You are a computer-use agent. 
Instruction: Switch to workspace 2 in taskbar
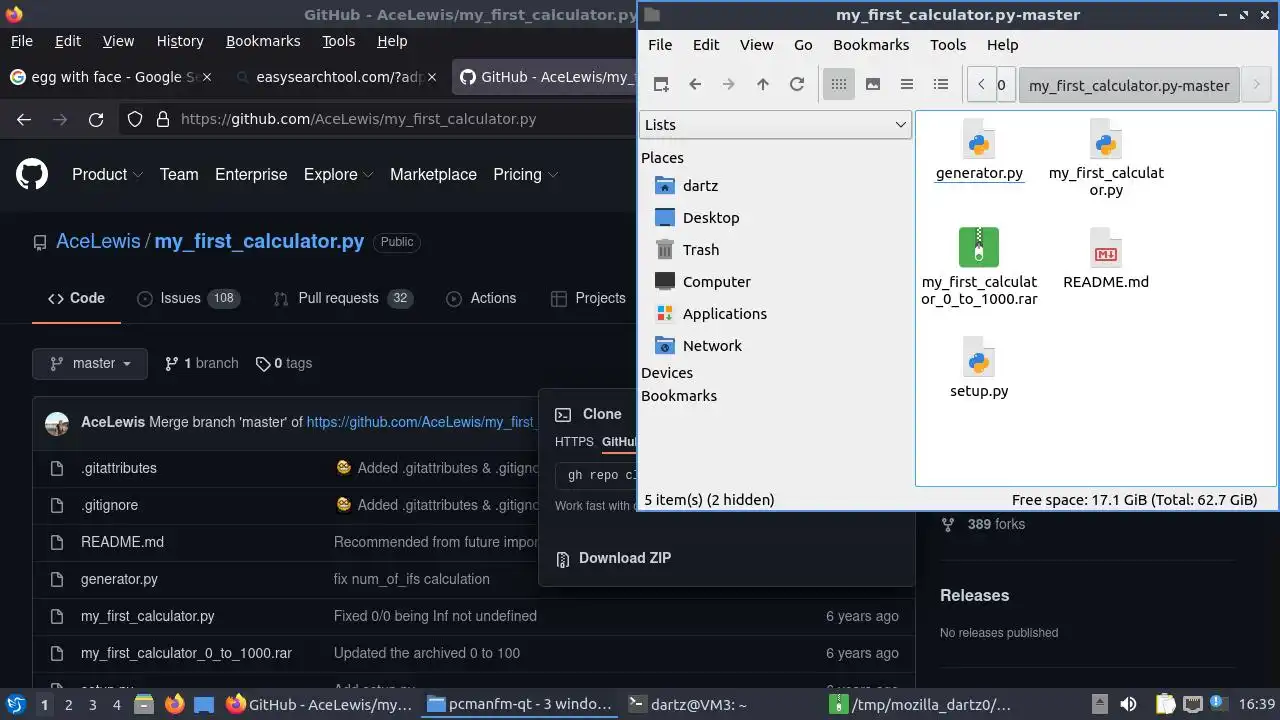(x=68, y=704)
